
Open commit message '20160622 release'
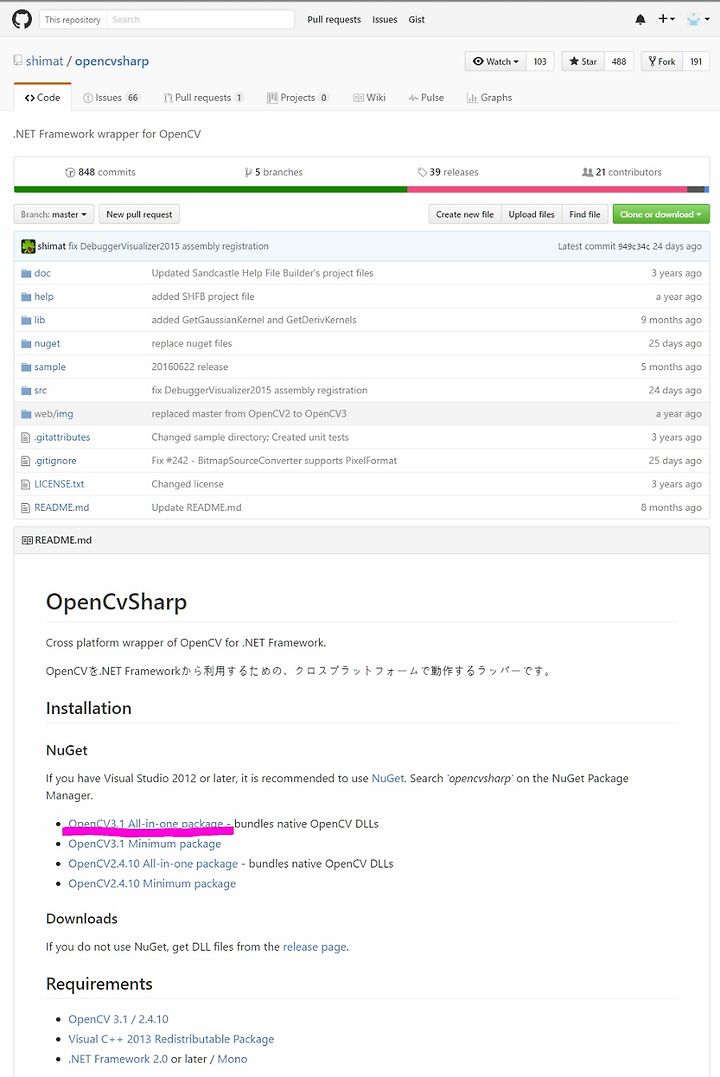point(190,366)
